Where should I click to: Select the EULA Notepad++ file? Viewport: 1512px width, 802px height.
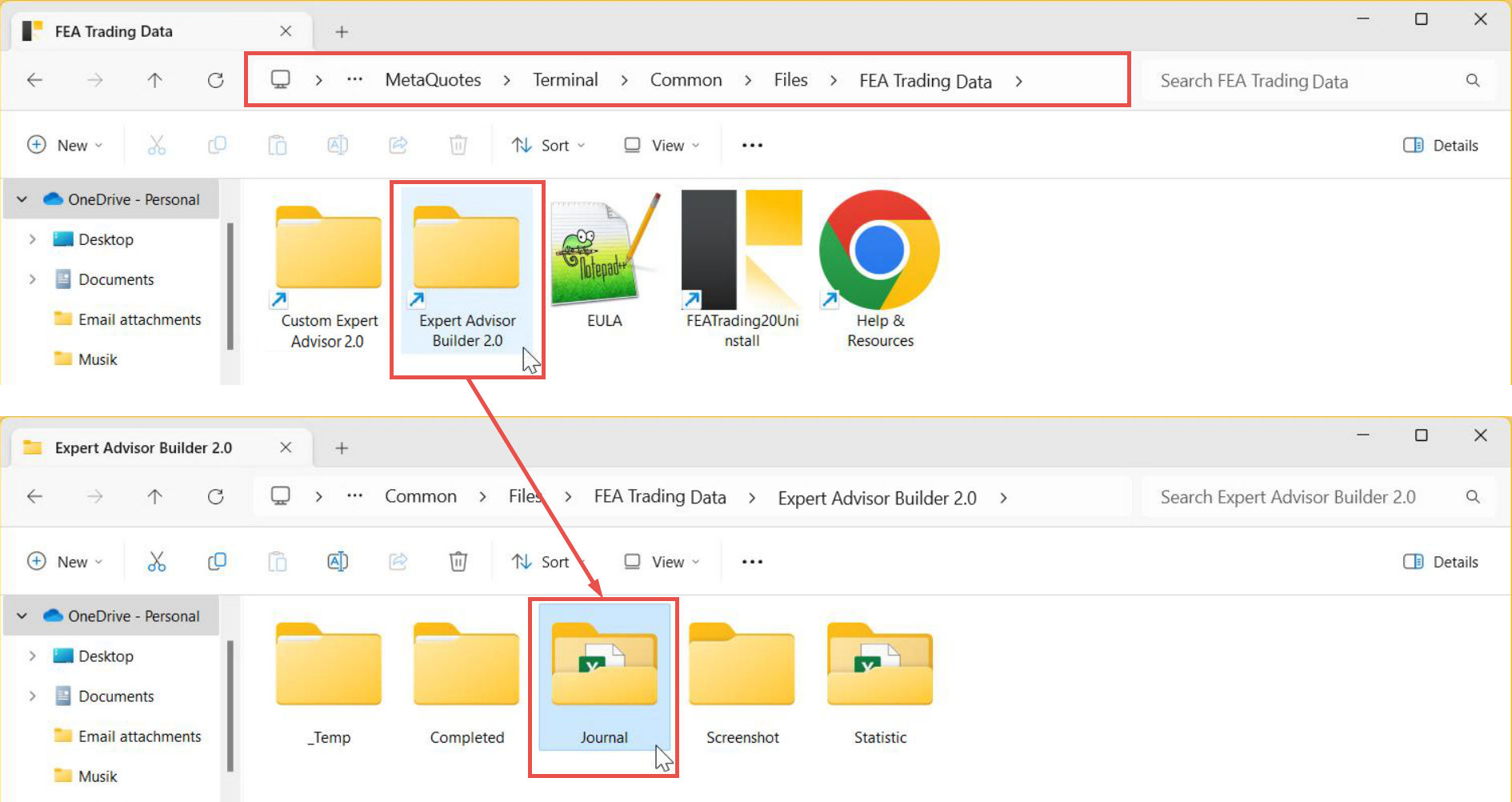pos(605,261)
